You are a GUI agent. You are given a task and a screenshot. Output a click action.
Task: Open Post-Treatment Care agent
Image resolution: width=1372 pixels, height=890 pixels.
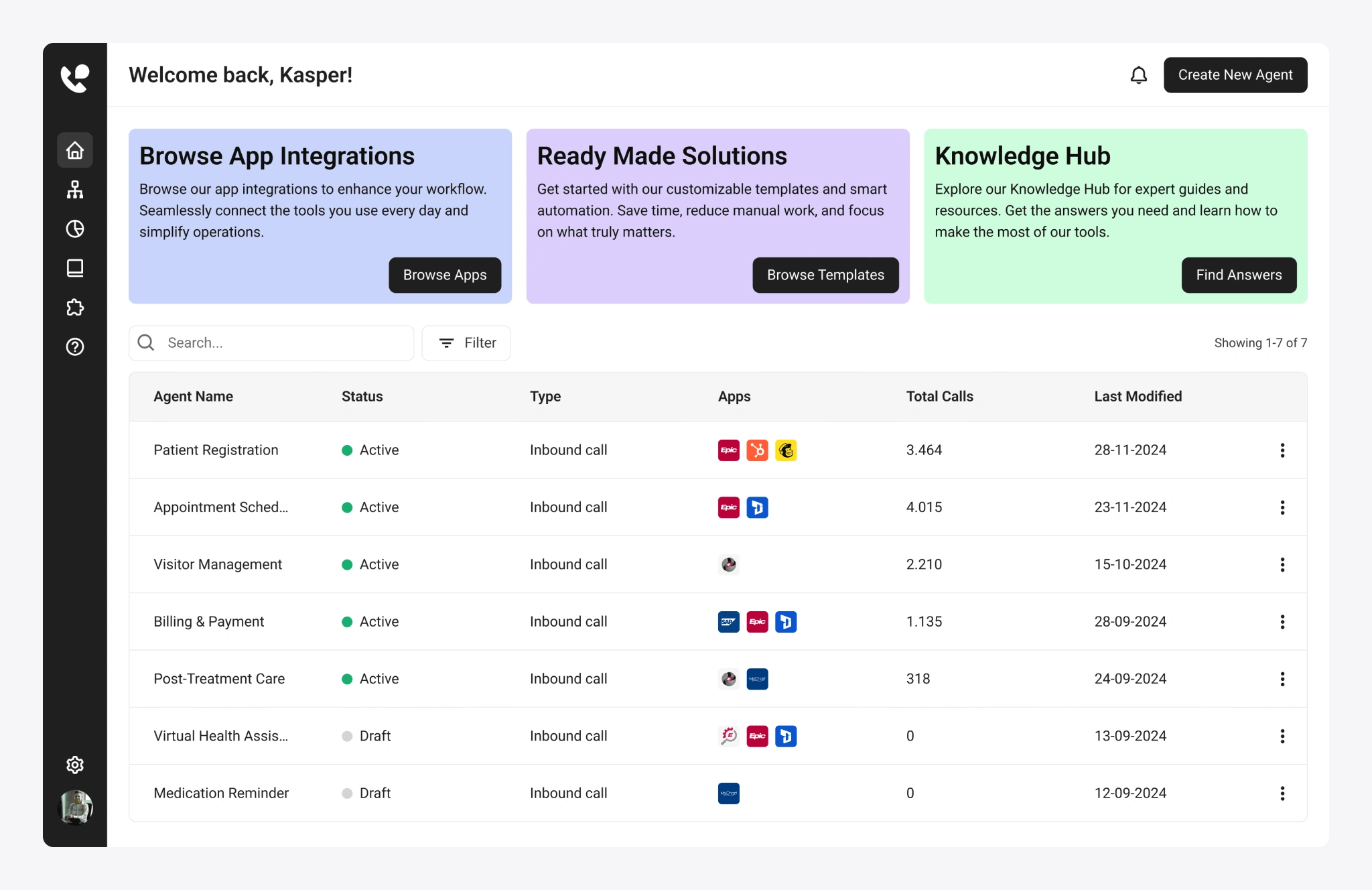tap(219, 679)
